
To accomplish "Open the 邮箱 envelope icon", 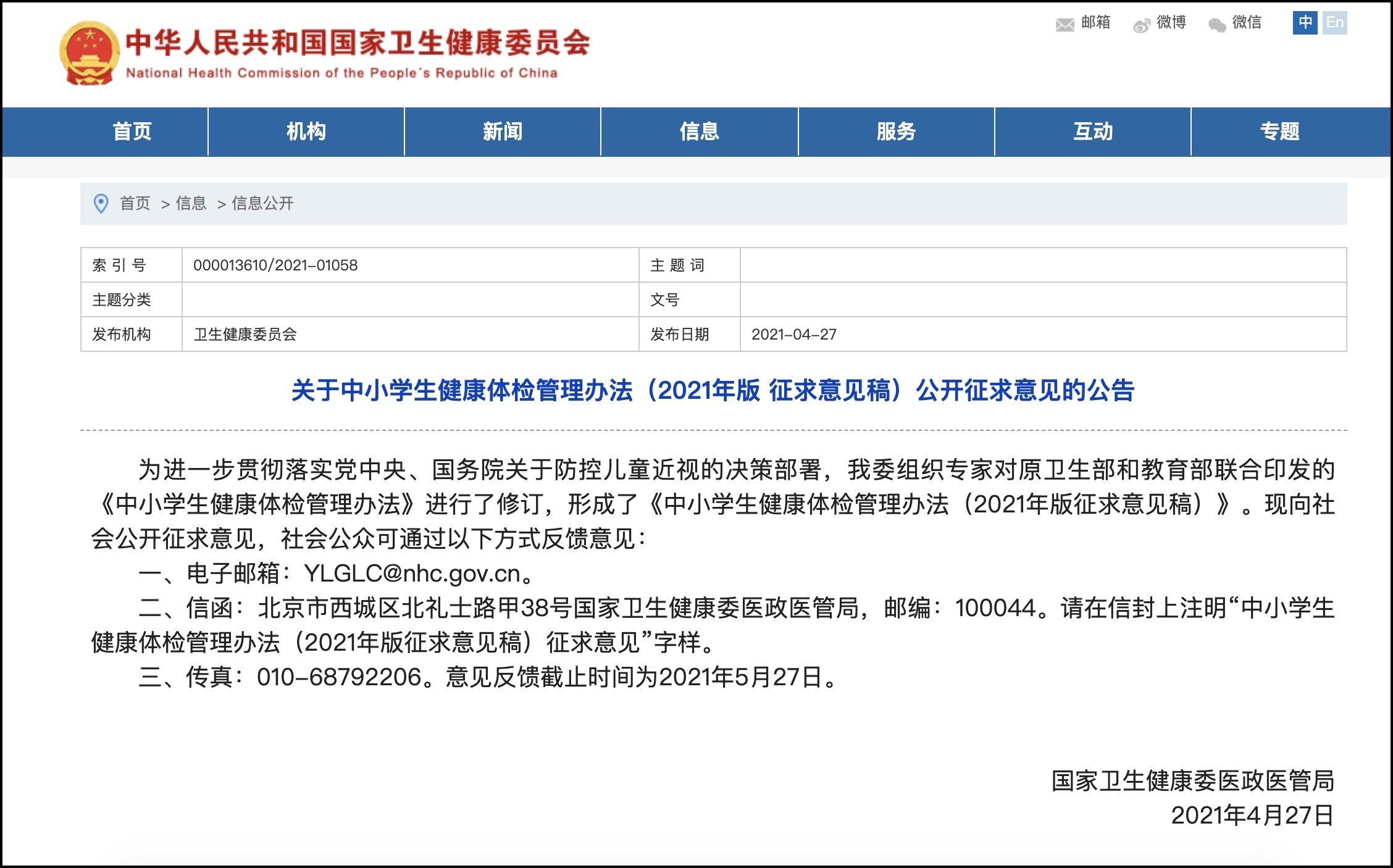I will click(1065, 25).
